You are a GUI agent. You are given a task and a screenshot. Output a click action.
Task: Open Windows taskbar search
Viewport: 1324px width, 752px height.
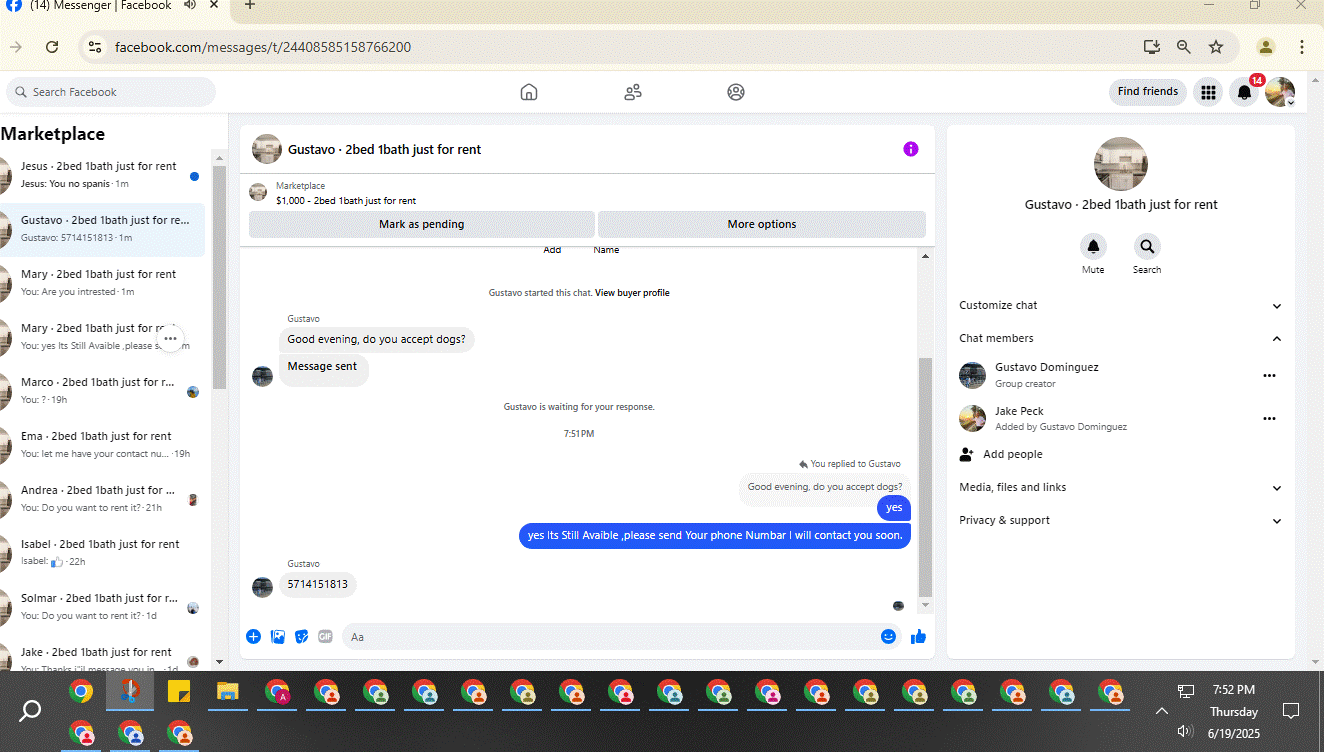(x=30, y=710)
